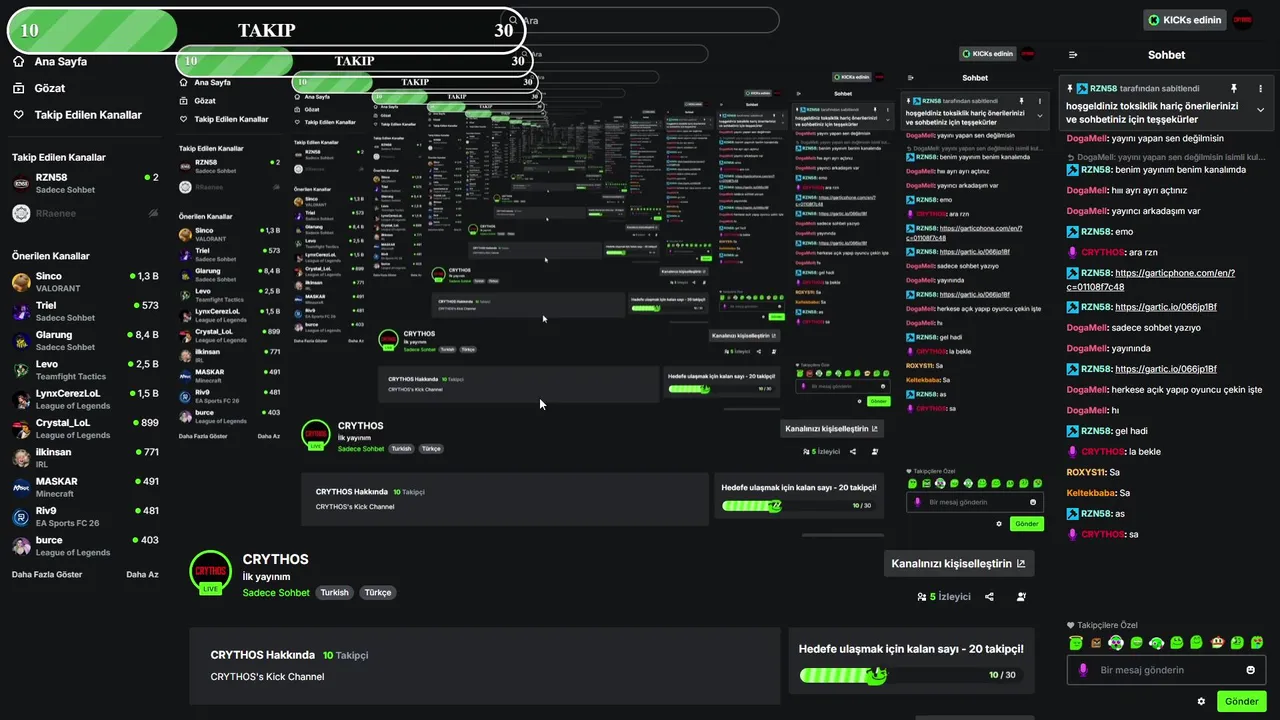The image size is (1280, 720).
Task: Click the outermost TAKIP 10–30 goal overlay bar
Action: click(x=266, y=30)
